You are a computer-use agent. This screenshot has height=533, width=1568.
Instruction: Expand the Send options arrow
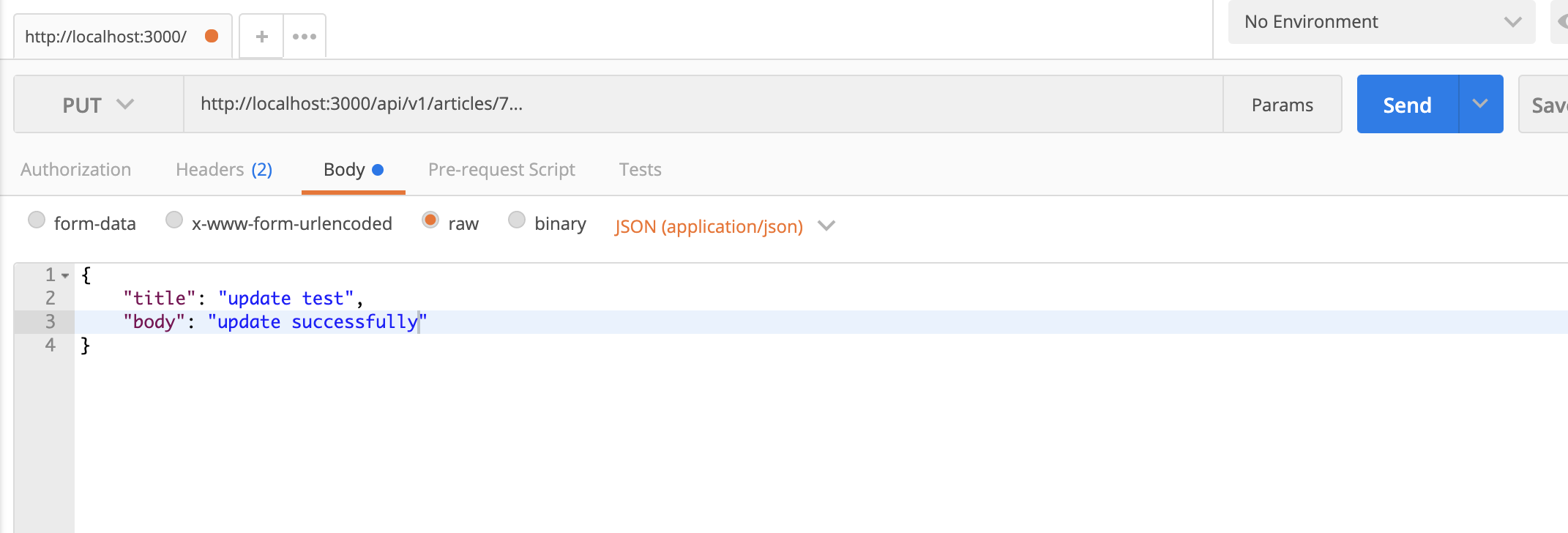click(1480, 104)
